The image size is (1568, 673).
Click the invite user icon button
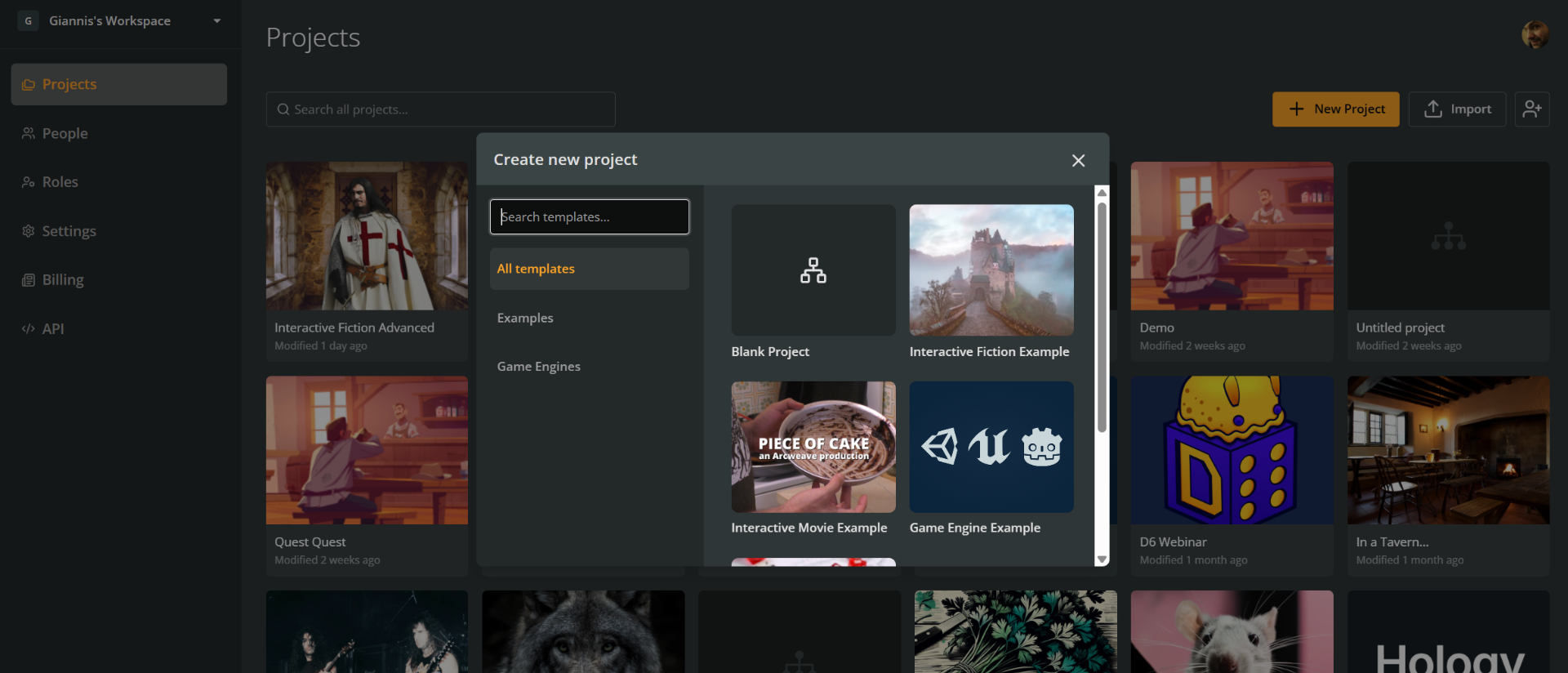pyautogui.click(x=1532, y=109)
